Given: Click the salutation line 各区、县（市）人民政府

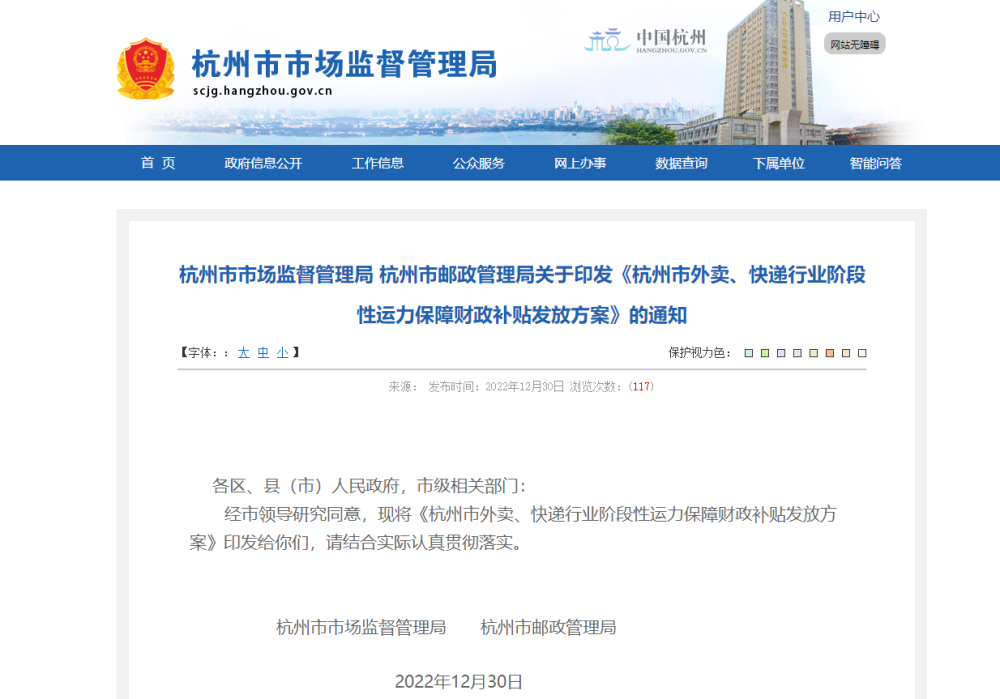Looking at the screenshot, I should click(x=370, y=486).
